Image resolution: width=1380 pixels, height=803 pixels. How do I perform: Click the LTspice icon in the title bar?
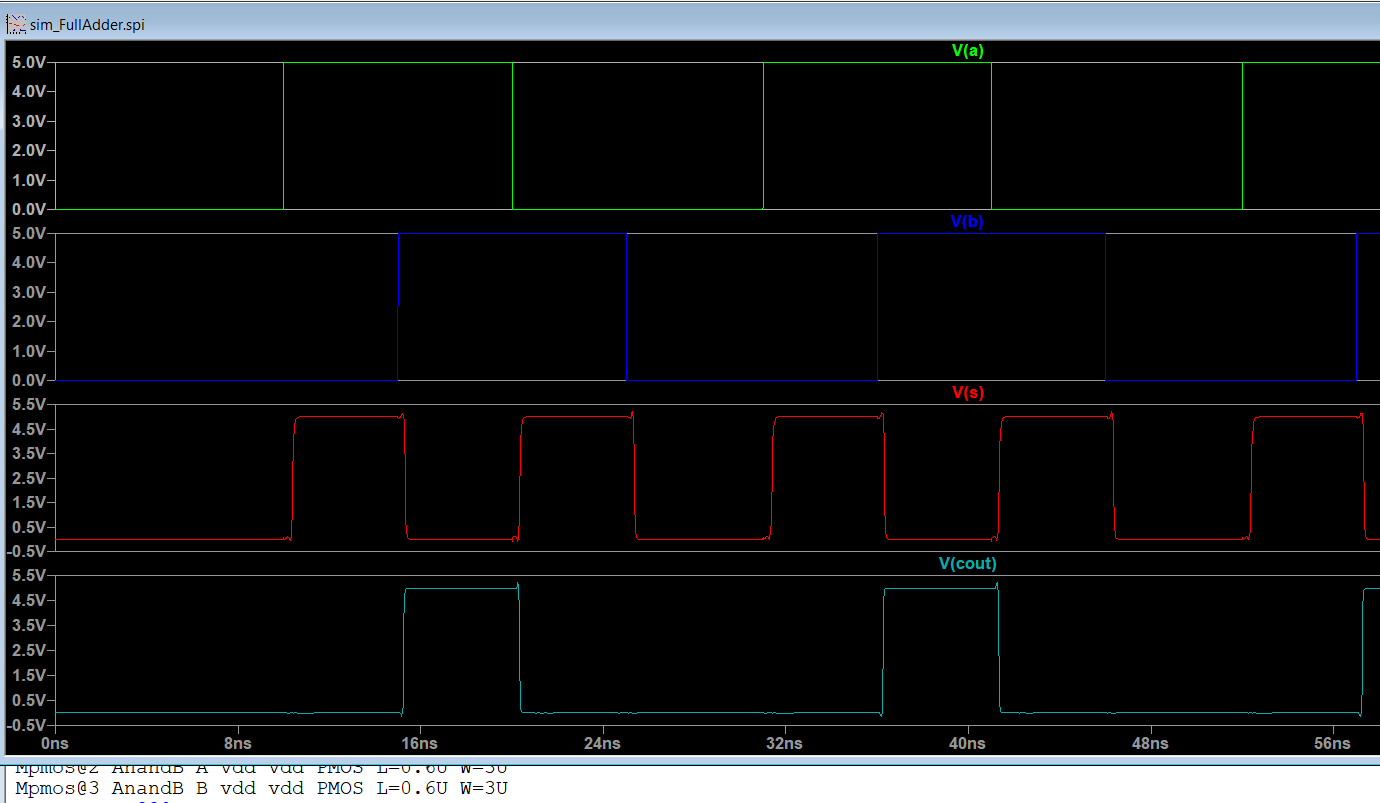(16, 24)
